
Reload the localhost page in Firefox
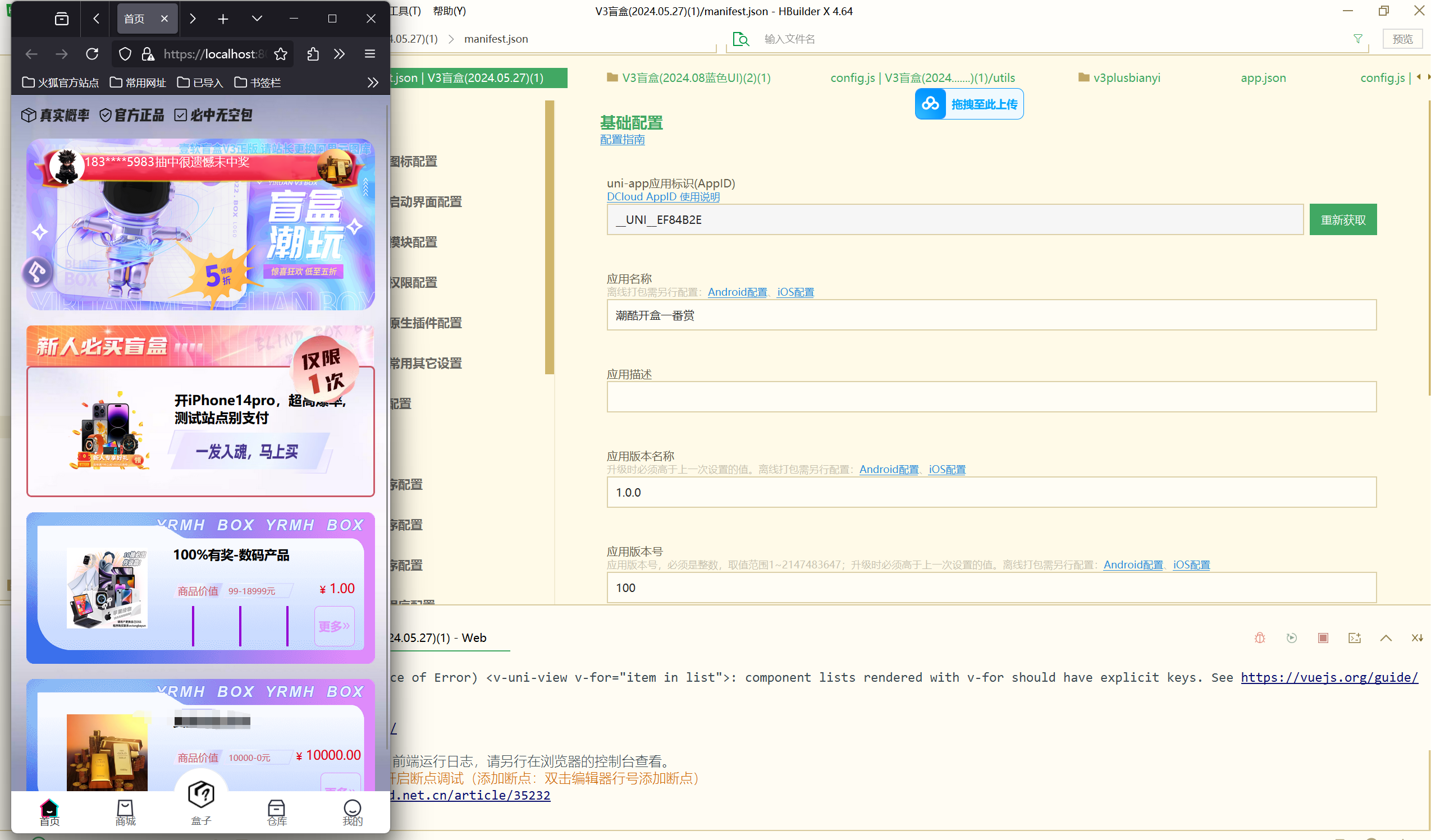coord(92,54)
